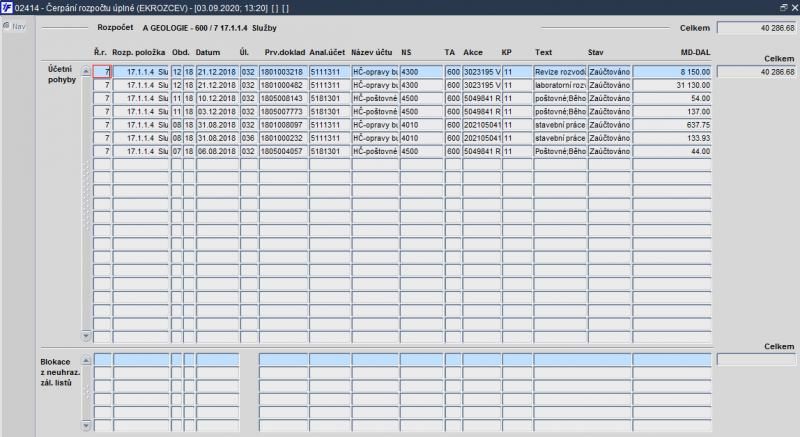The width and height of the screenshot is (800, 437).
Task: Click NS cell 4010 in document 1801008097 row
Action: 421,125
